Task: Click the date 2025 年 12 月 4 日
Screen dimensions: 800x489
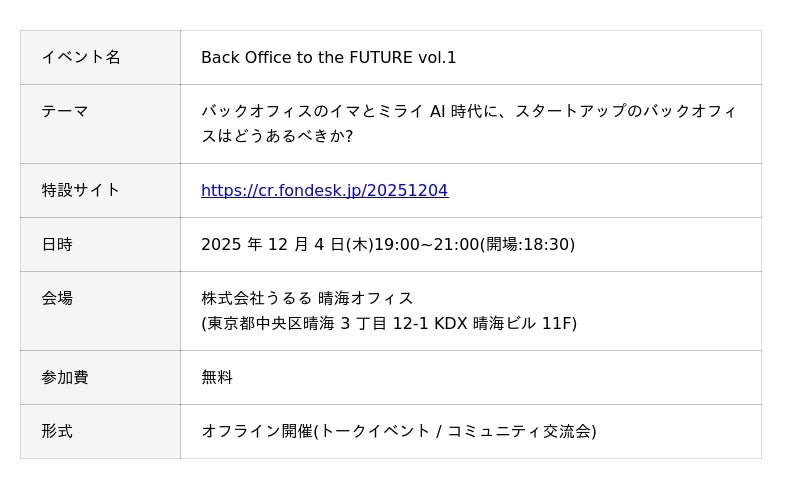Action: coord(272,245)
